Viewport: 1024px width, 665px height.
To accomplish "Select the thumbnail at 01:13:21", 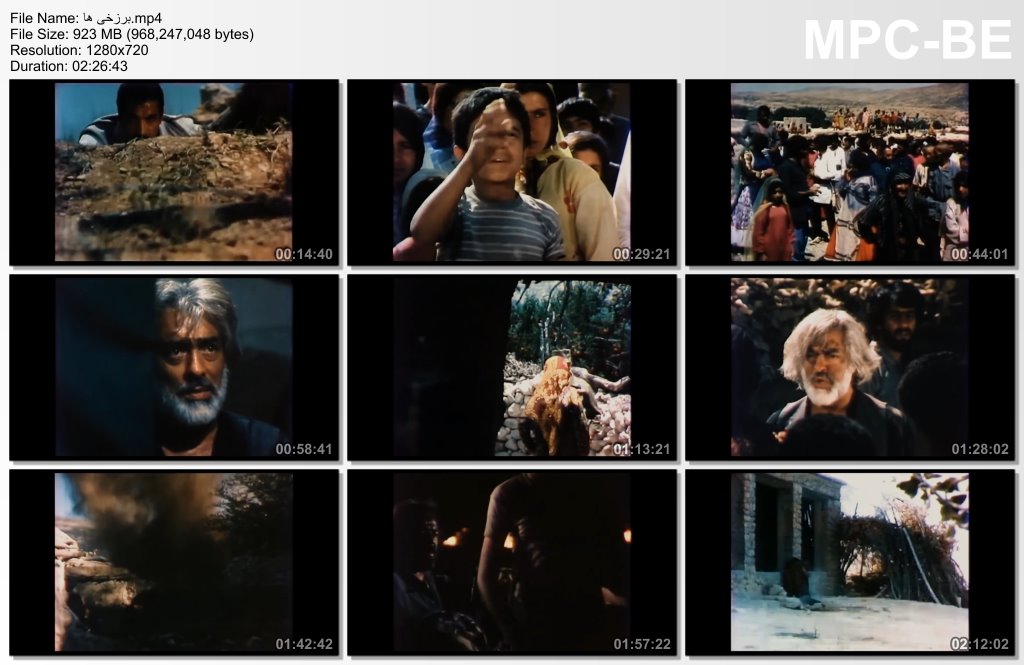I will tap(512, 367).
